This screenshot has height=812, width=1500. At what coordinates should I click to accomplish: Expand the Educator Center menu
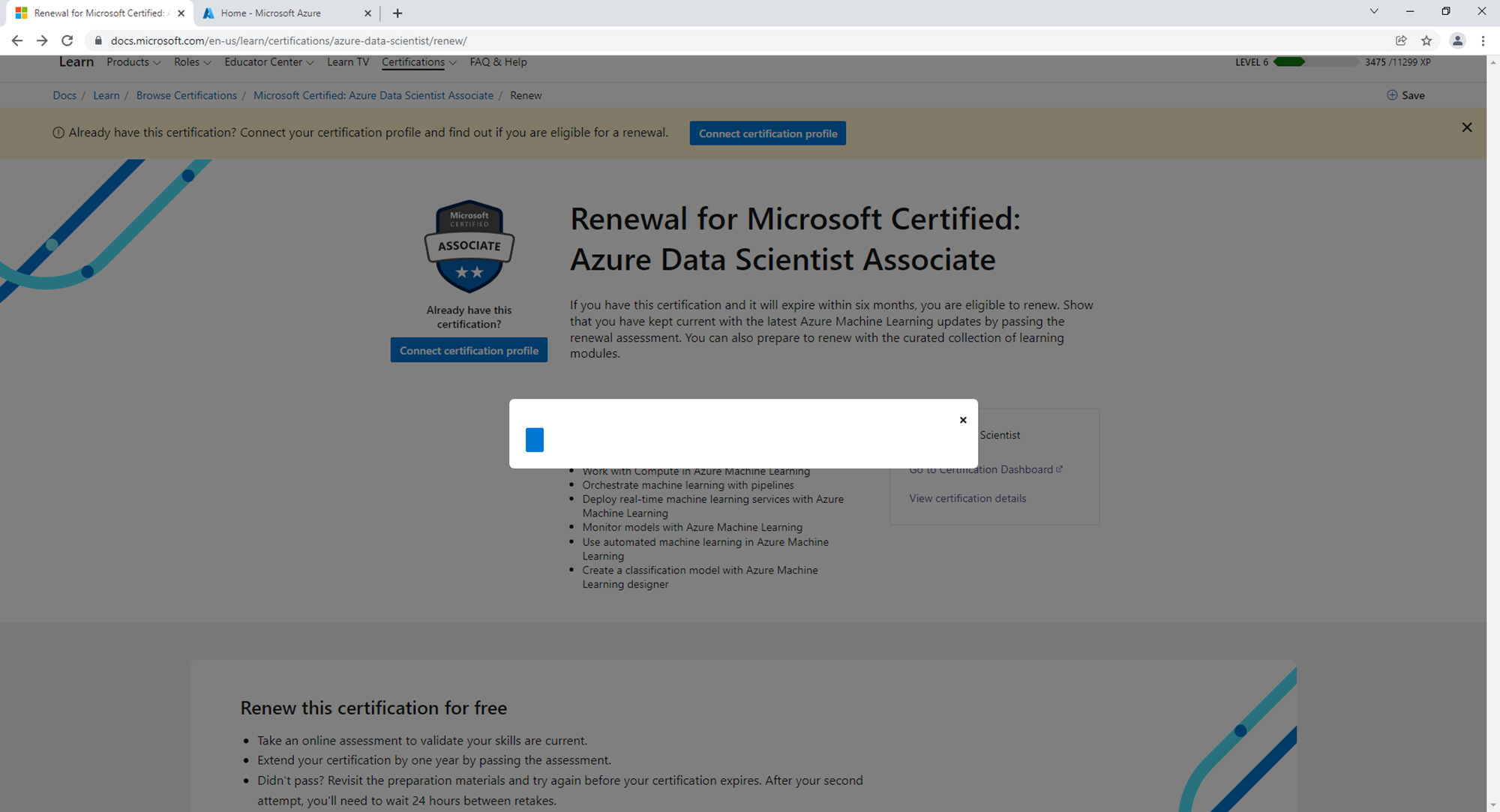(268, 62)
